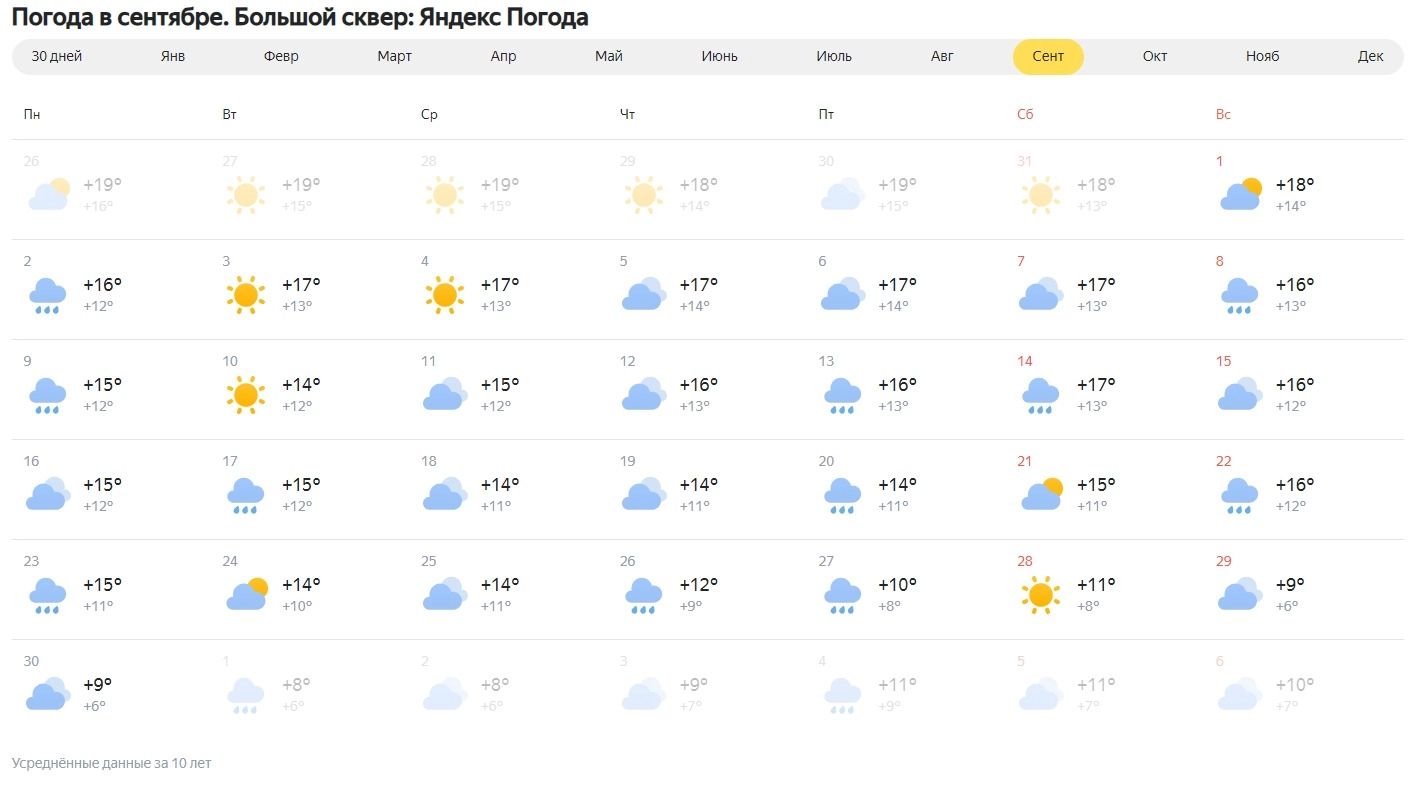Open the Дек month tab
Image resolution: width=1411 pixels, height=795 pixels.
[x=1370, y=56]
